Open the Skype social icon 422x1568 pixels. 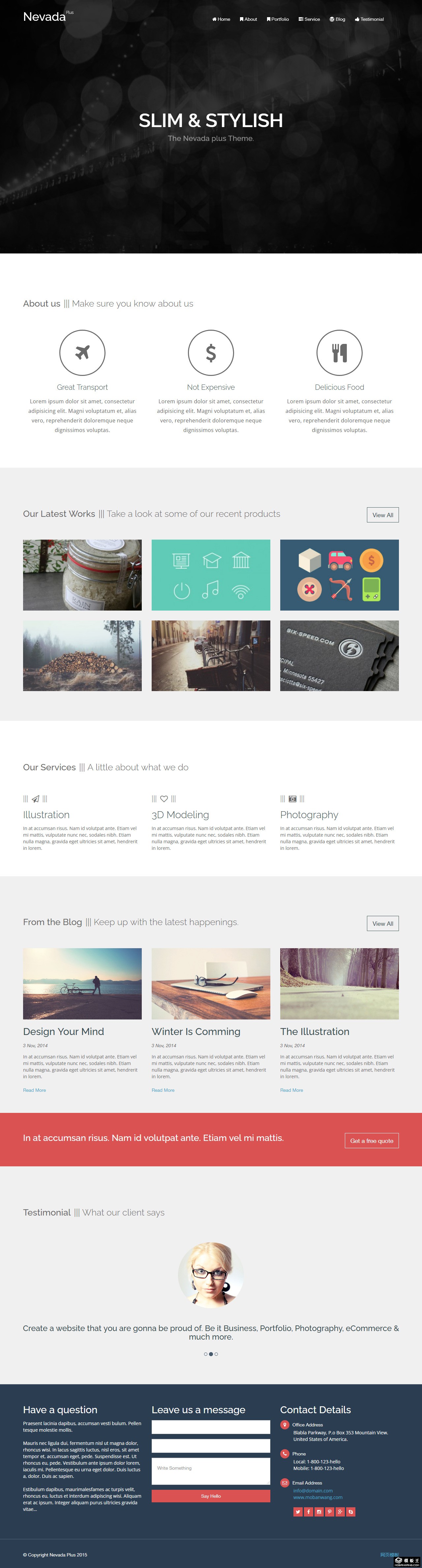(351, 1511)
